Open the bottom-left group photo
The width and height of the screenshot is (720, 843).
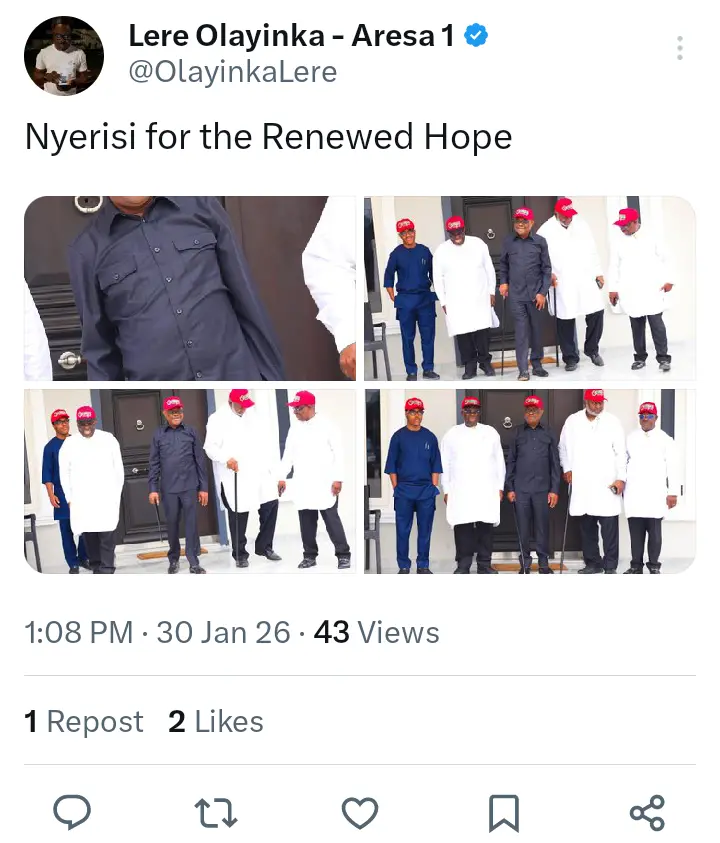click(190, 481)
